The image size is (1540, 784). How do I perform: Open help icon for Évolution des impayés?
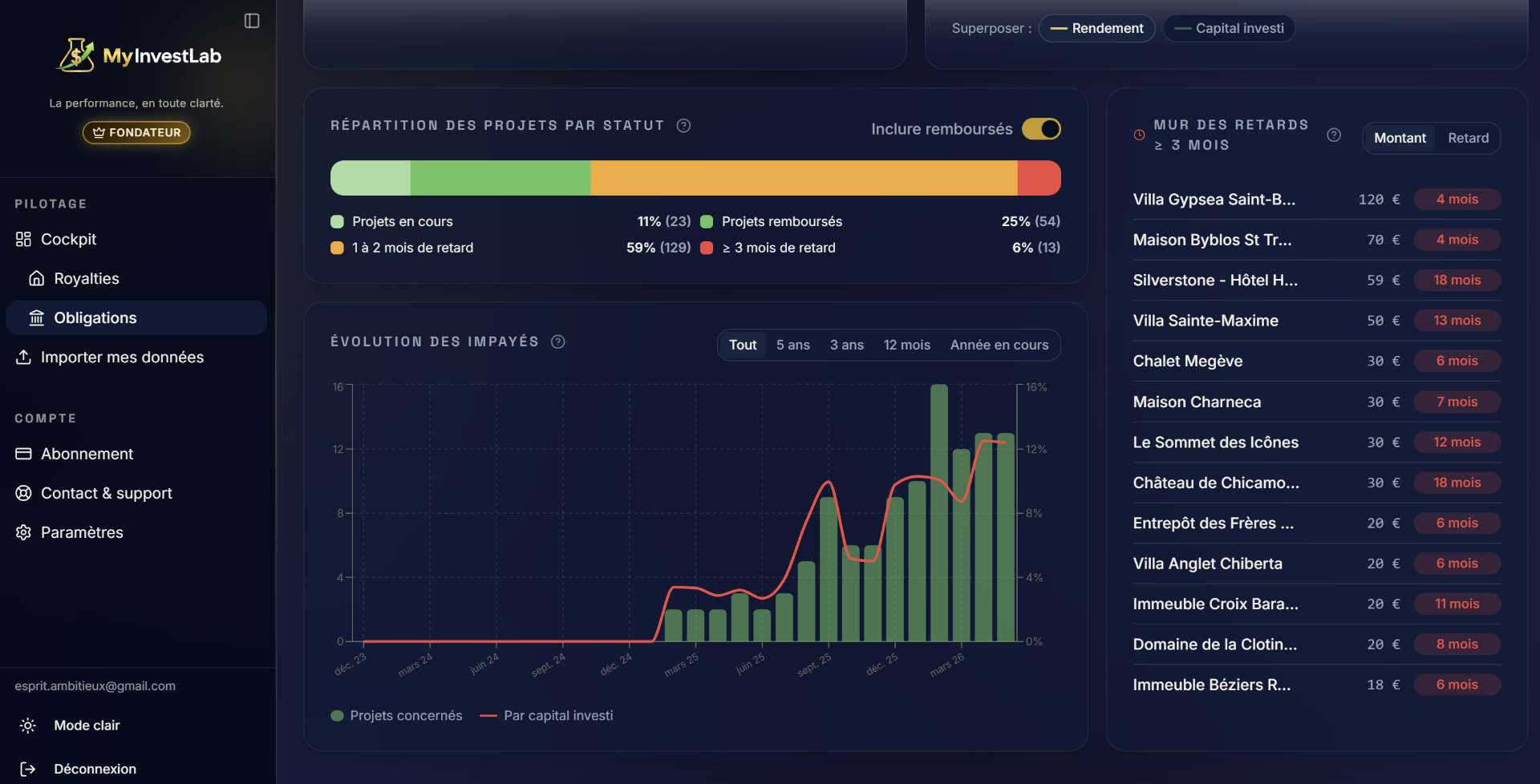[558, 341]
